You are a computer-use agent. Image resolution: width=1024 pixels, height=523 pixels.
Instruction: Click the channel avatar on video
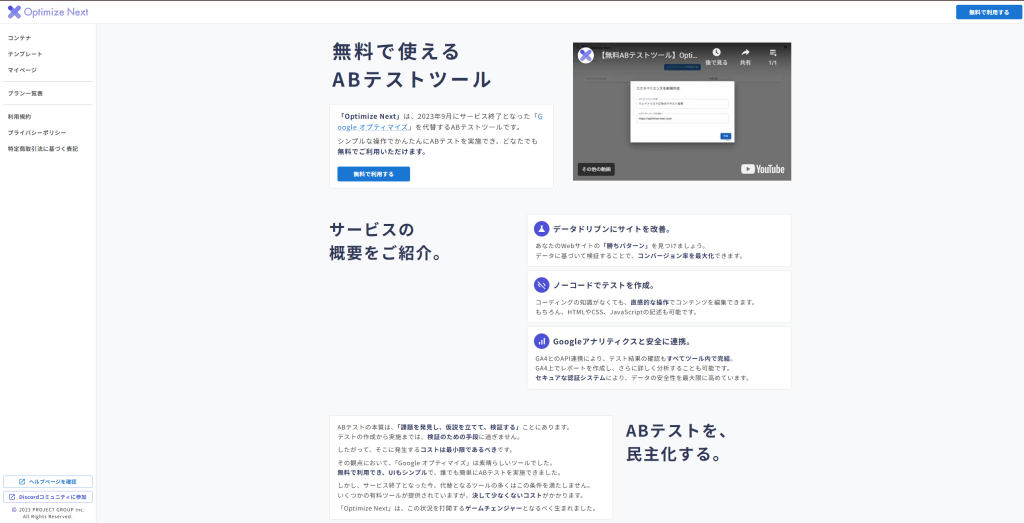(586, 55)
